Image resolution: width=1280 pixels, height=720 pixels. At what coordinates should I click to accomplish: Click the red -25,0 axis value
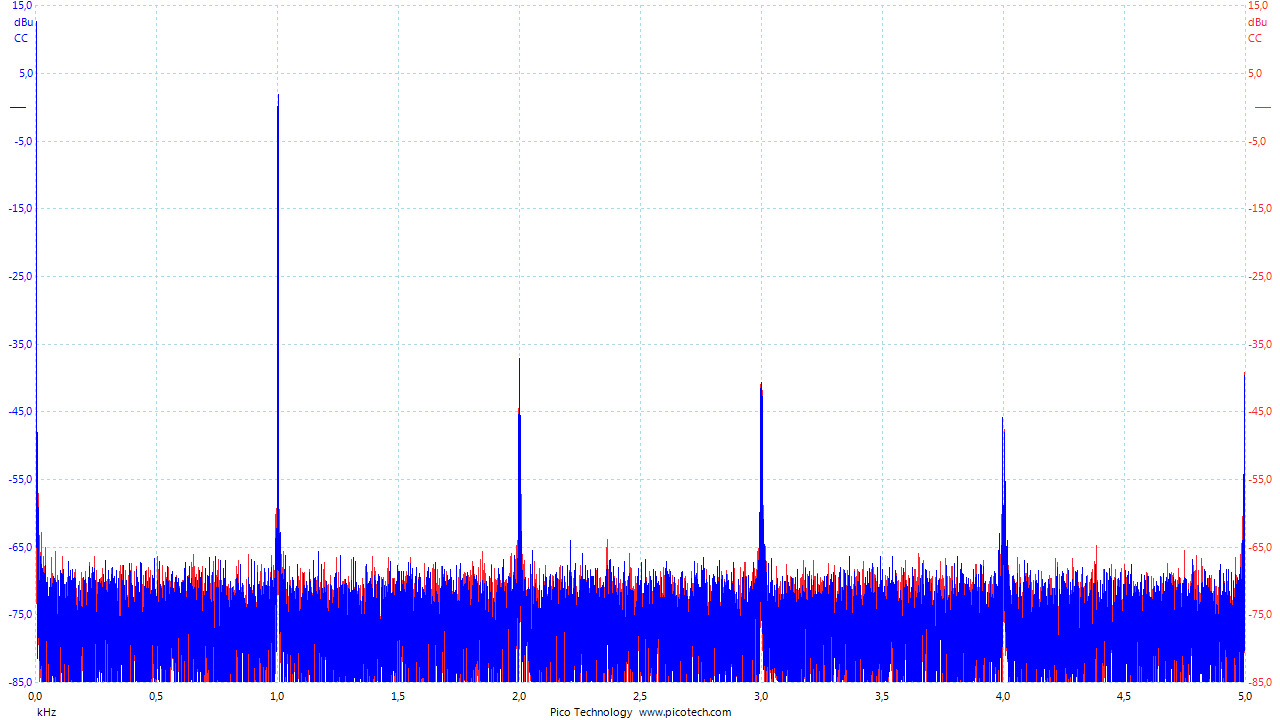pyautogui.click(x=1261, y=277)
